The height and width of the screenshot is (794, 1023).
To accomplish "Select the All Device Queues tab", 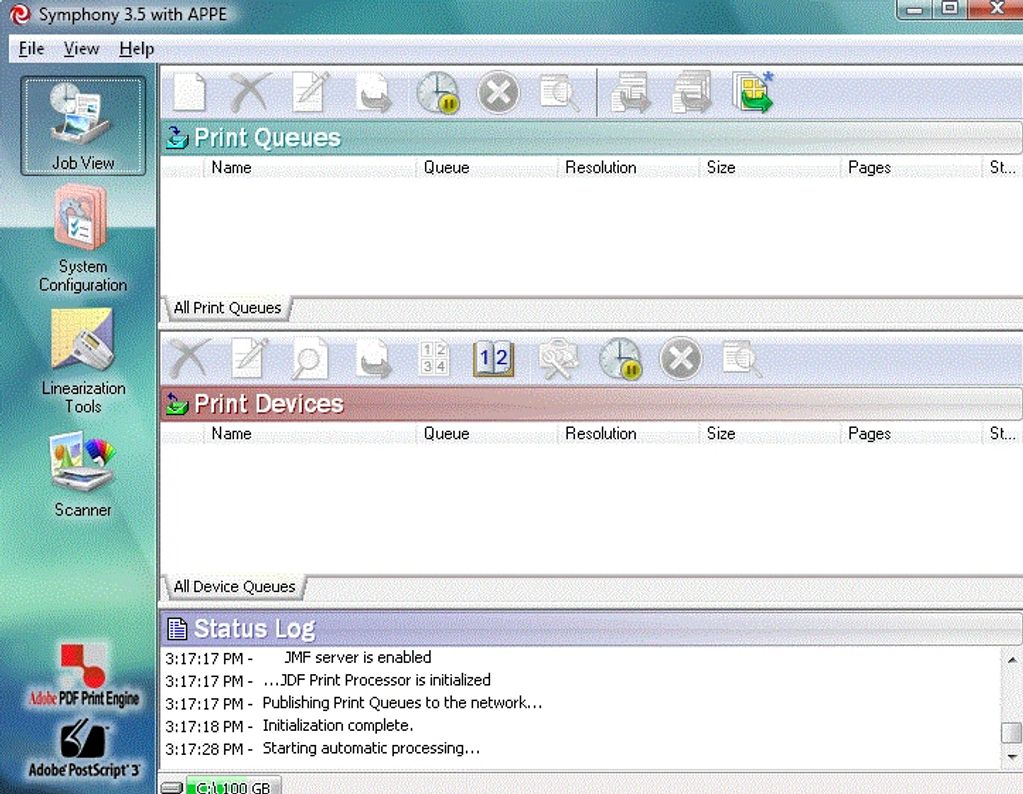I will (x=234, y=587).
